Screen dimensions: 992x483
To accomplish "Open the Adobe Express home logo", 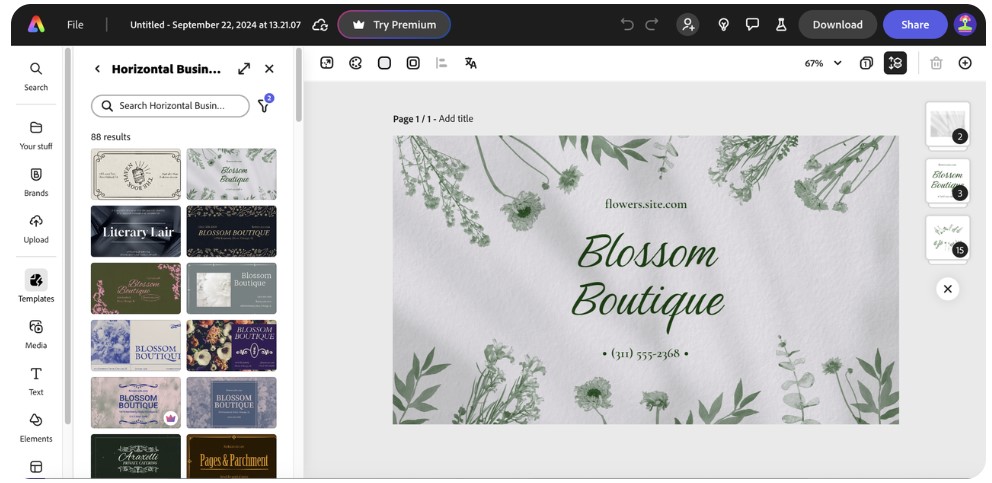I will tap(36, 25).
